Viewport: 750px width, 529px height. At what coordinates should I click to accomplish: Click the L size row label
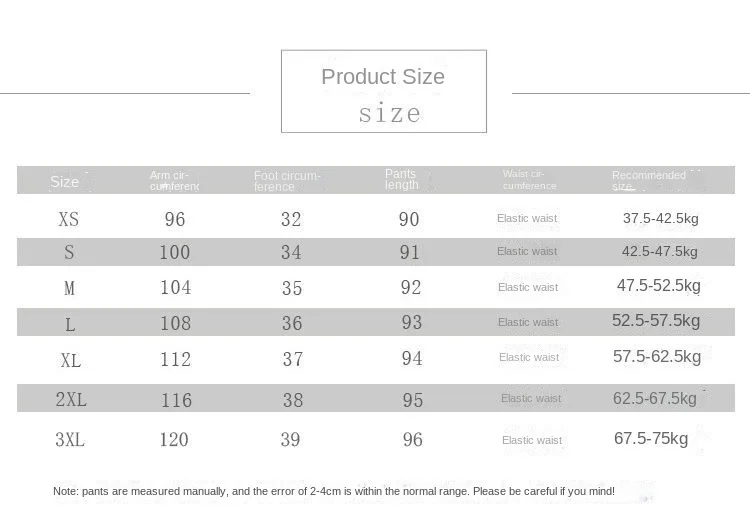70,324
